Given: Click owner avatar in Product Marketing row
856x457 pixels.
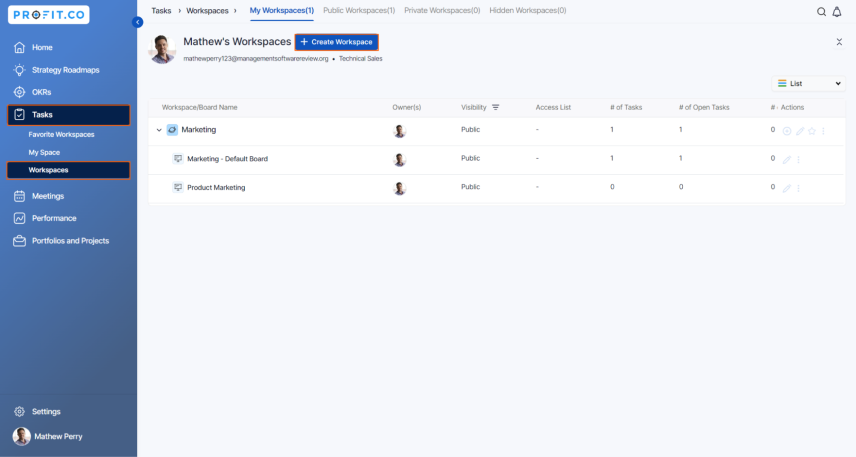Looking at the screenshot, I should pyautogui.click(x=400, y=188).
